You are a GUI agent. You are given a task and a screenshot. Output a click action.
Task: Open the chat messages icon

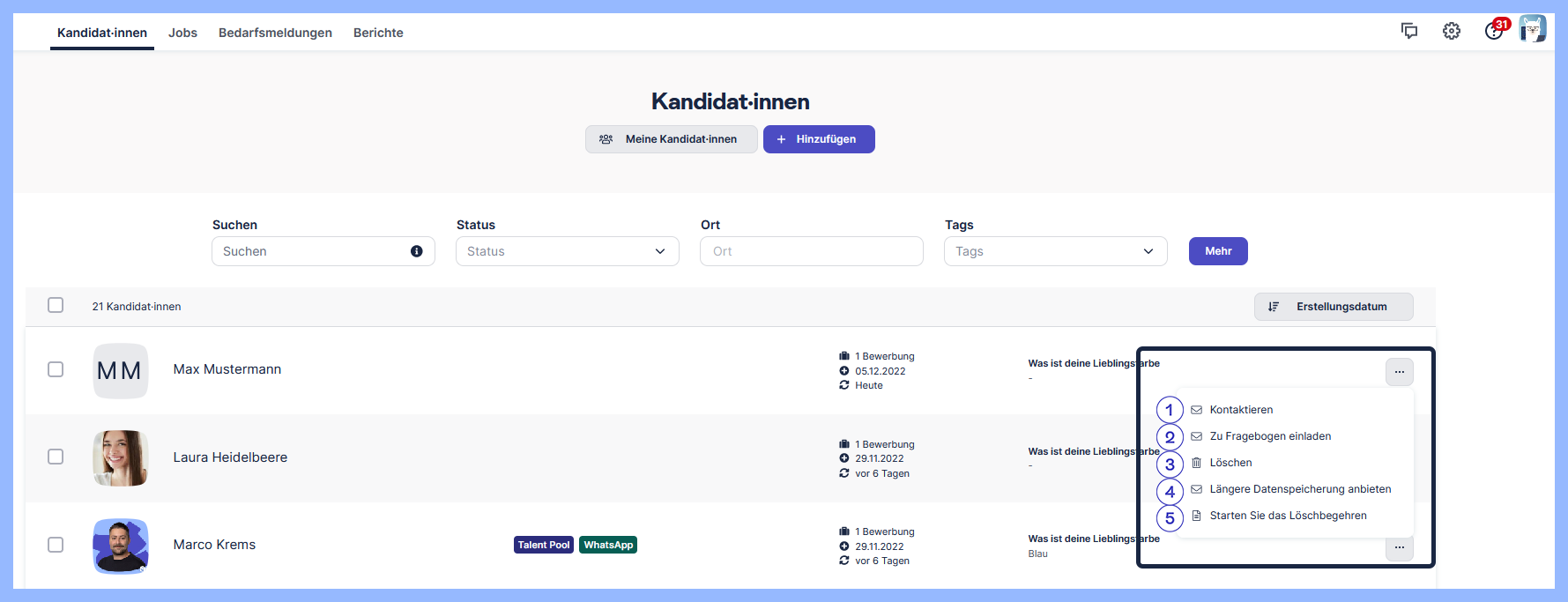pyautogui.click(x=1408, y=31)
